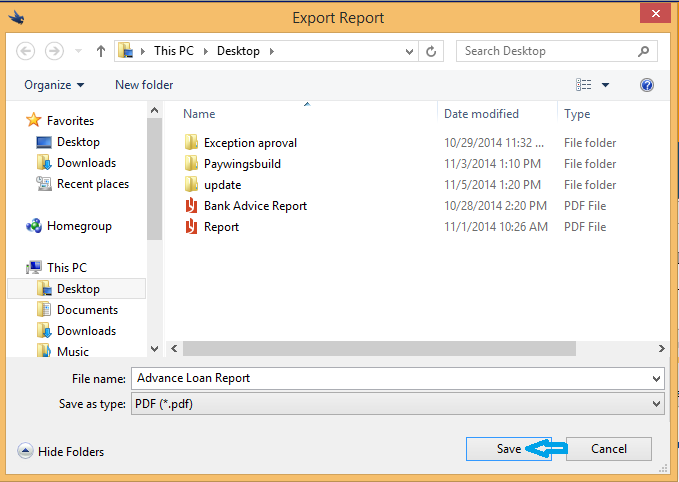Click the Up one level arrow

pos(101,51)
